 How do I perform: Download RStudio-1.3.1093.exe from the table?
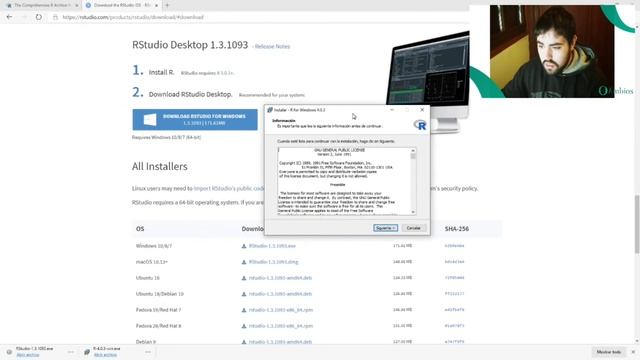pyautogui.click(x=272, y=246)
